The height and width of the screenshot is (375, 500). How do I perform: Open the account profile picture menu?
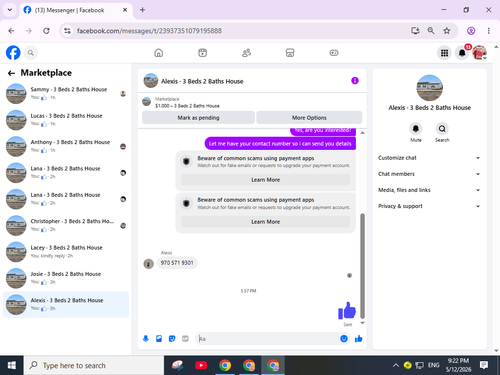pos(479,53)
